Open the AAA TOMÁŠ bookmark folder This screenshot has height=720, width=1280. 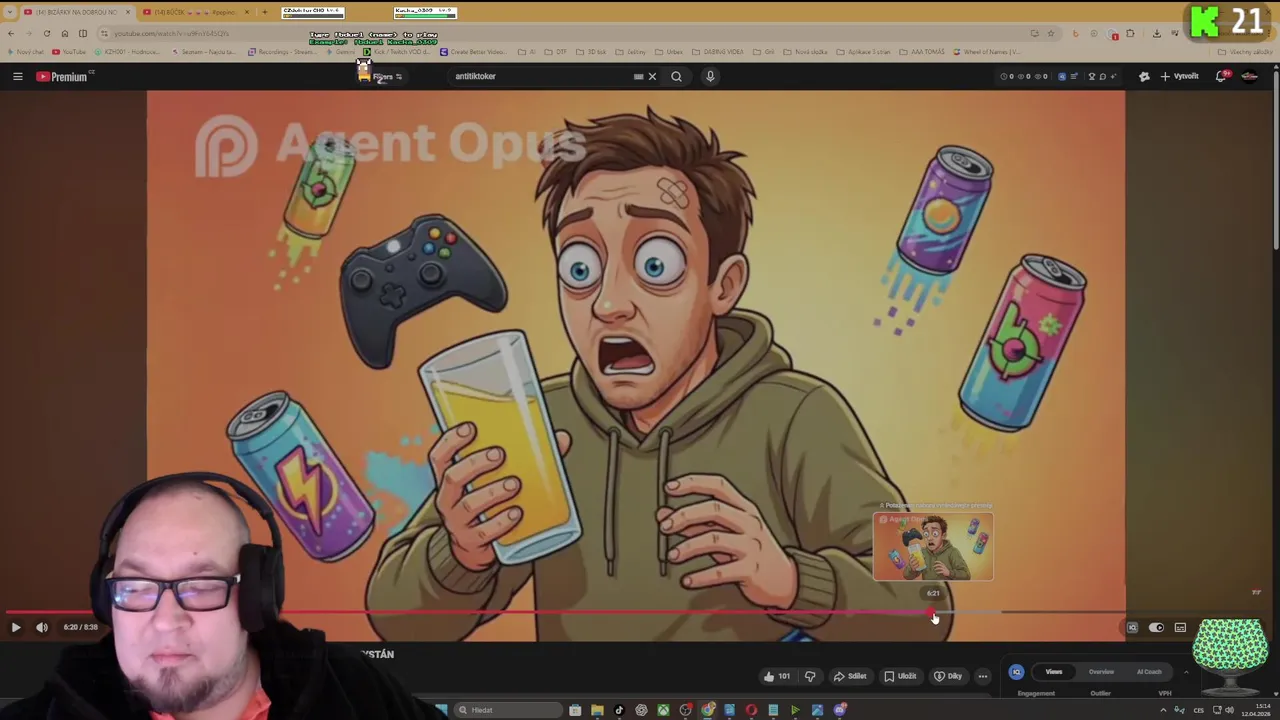(922, 52)
